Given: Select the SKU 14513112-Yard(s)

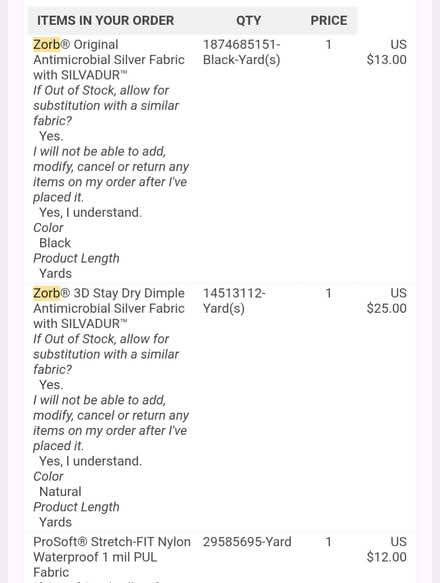Looking at the screenshot, I should (234, 301).
